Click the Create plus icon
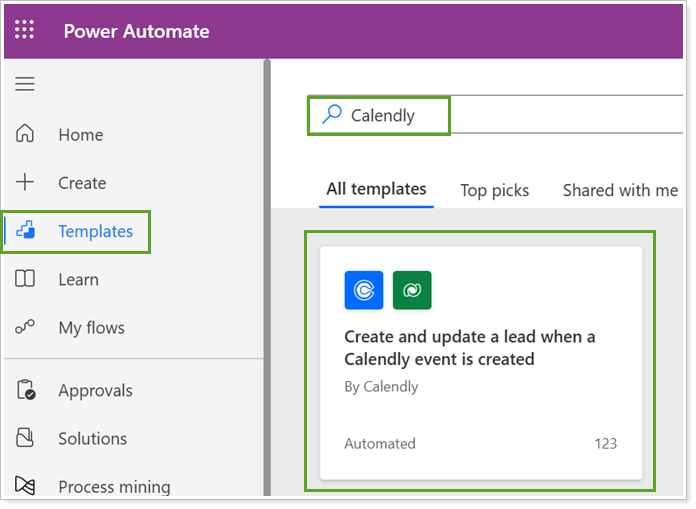 (x=25, y=183)
